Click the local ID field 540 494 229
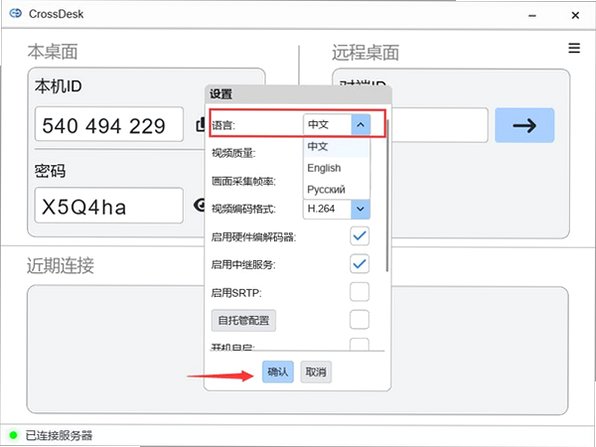The width and height of the screenshot is (596, 447). tap(109, 125)
